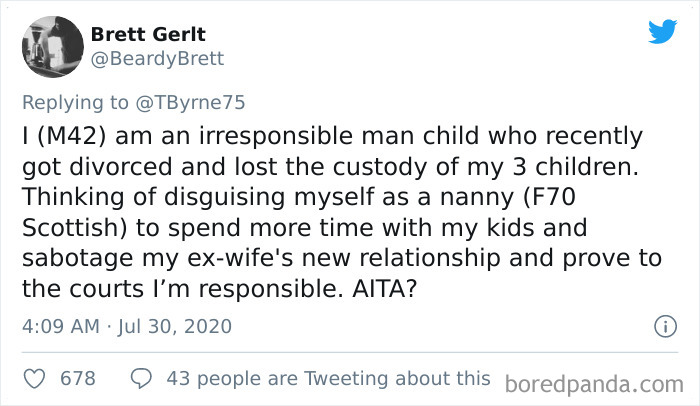Viewport: 700px width, 406px height.
Task: Click the 678 likes count
Action: [x=78, y=379]
